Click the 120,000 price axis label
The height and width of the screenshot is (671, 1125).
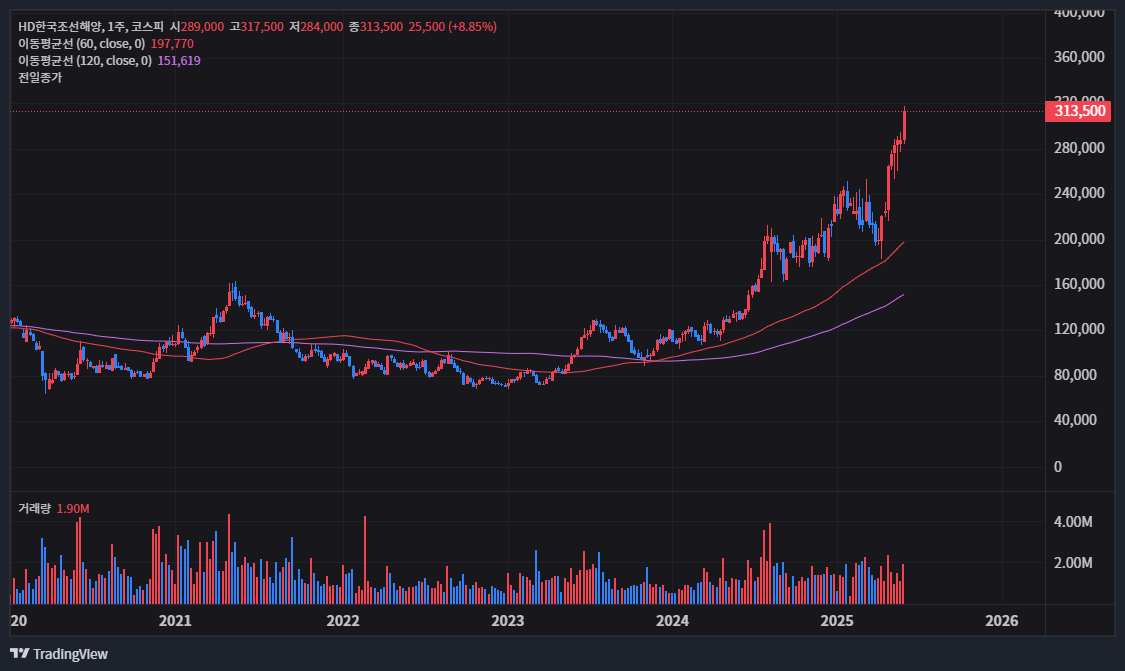tap(1079, 329)
